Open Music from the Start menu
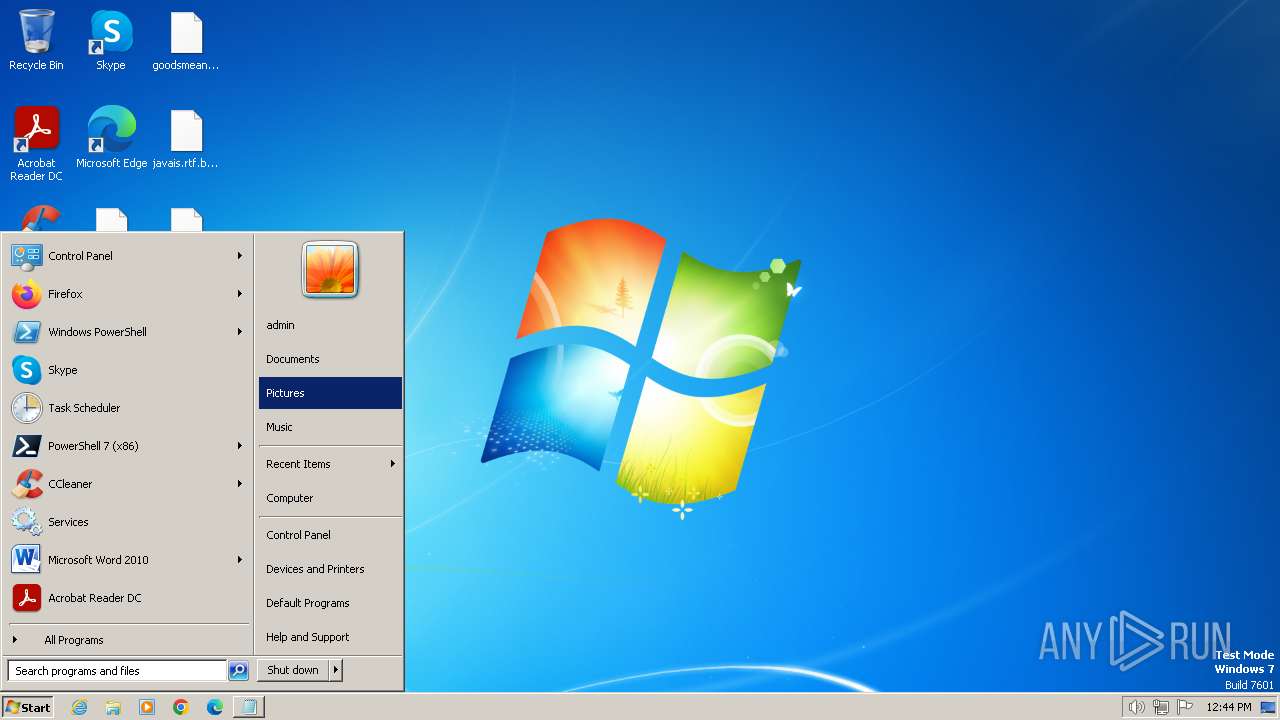The image size is (1280, 720). pyautogui.click(x=330, y=427)
